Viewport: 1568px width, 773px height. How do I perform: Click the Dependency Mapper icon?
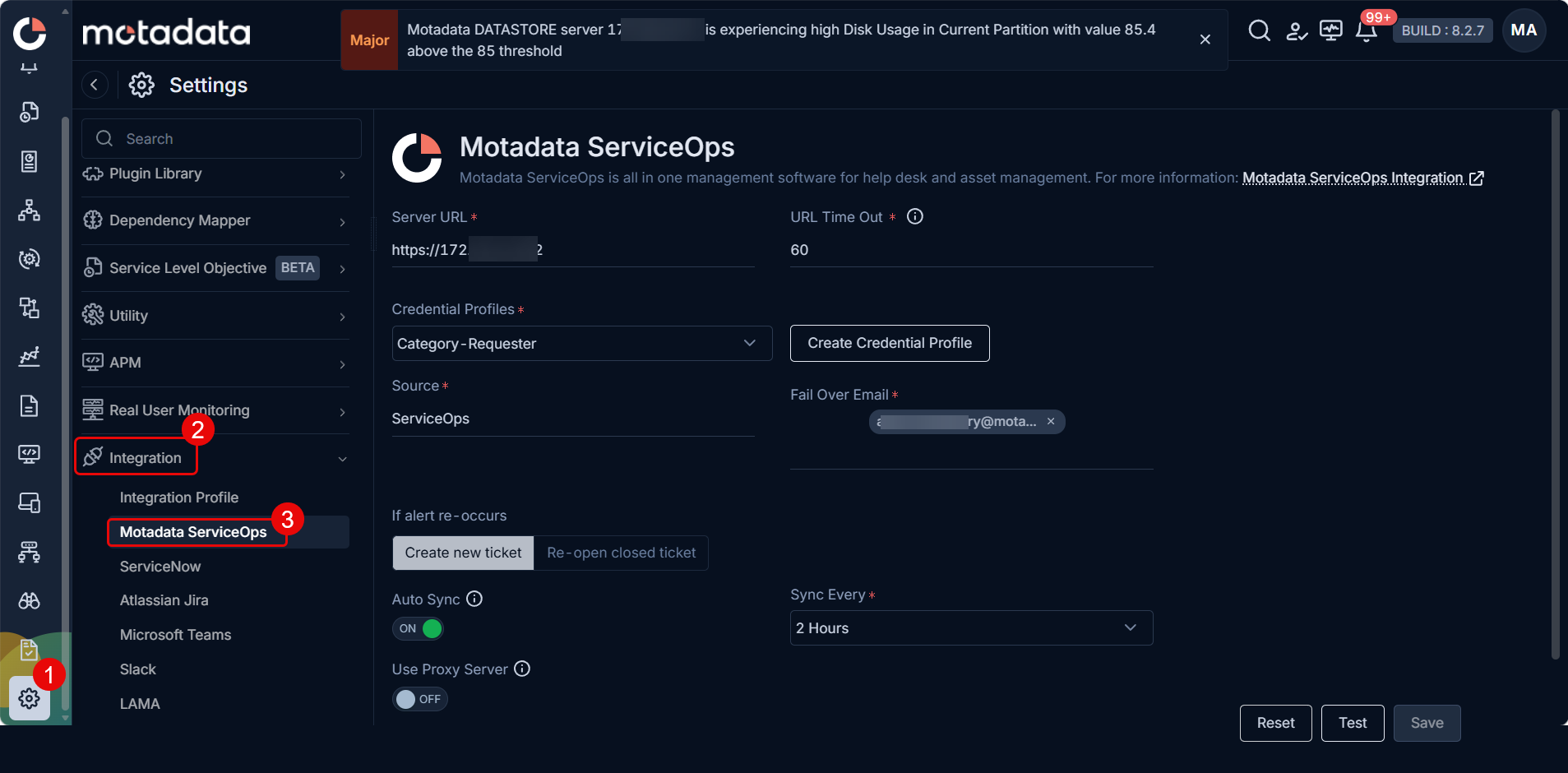tap(93, 220)
